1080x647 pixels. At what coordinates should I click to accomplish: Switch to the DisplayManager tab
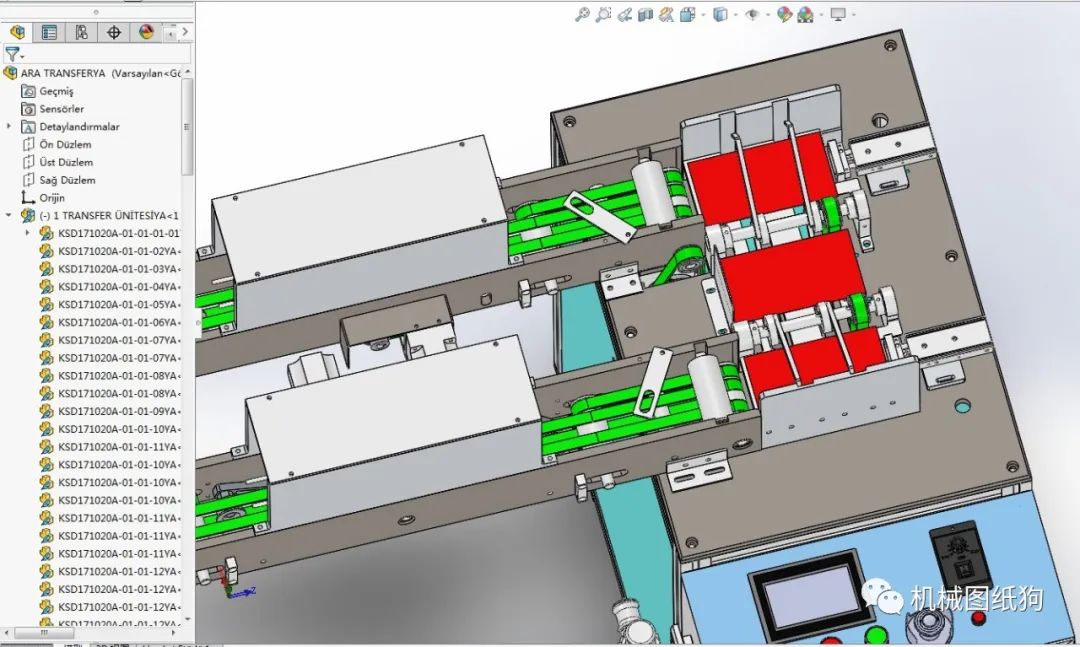point(146,32)
